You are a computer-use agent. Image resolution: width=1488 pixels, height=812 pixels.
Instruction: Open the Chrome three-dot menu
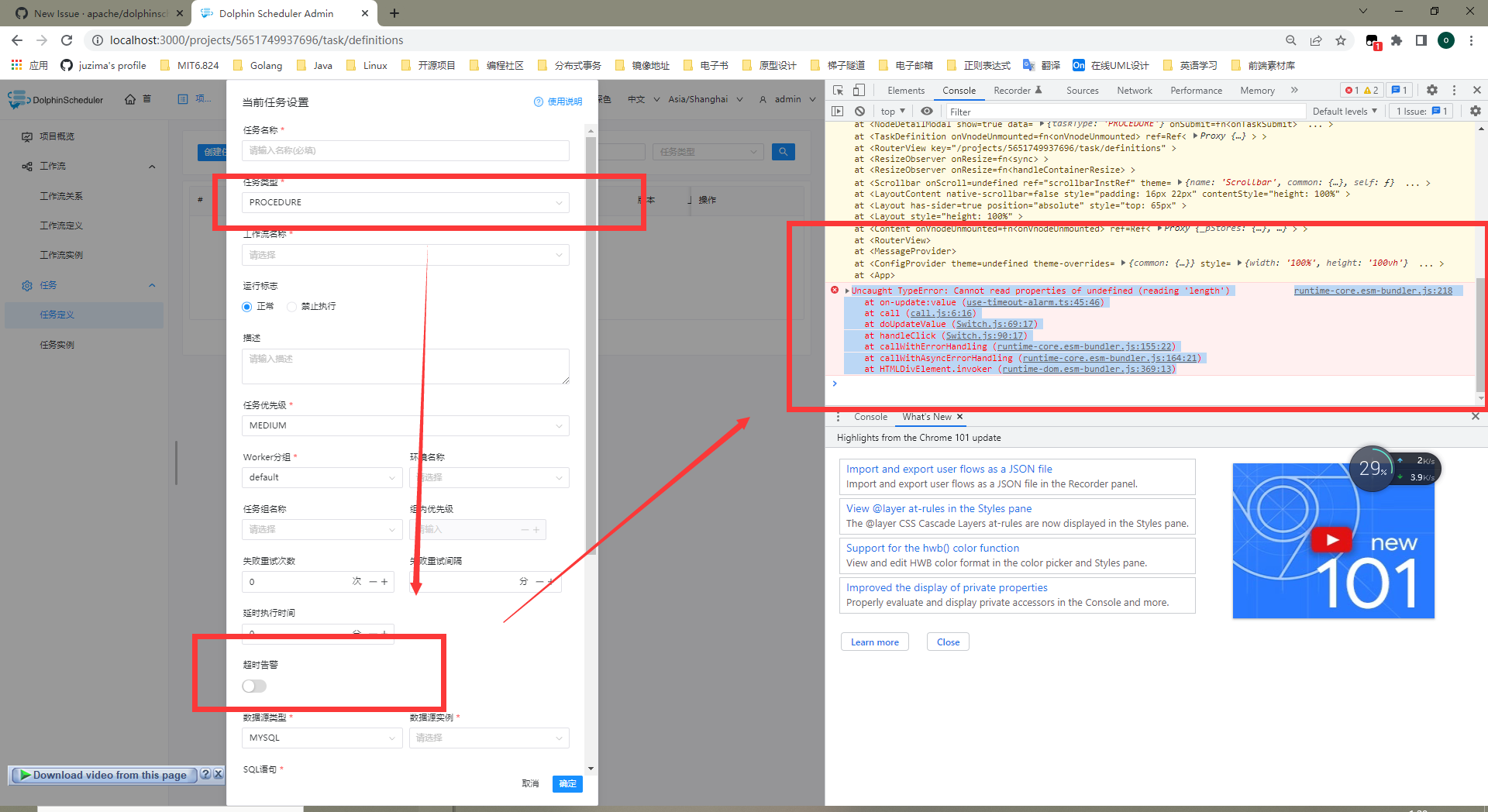1471,40
